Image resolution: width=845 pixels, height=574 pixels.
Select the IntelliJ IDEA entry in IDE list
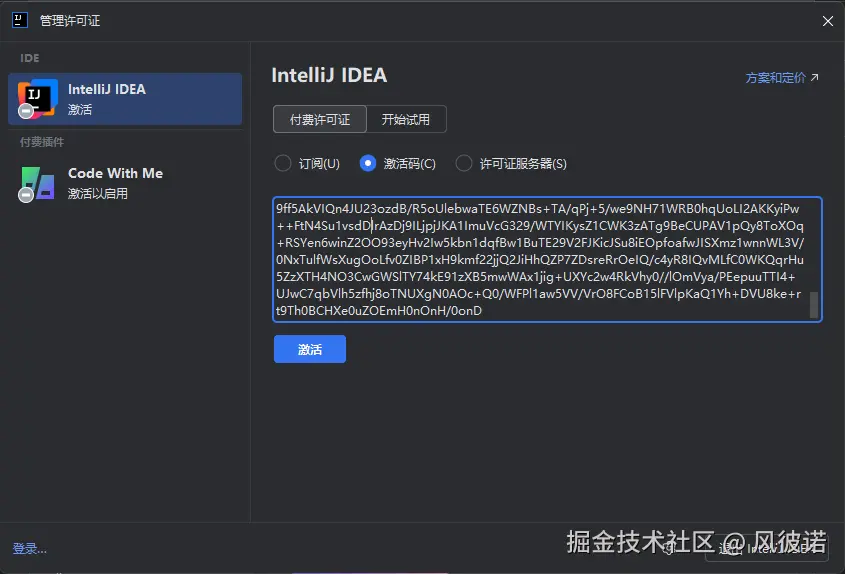[125, 99]
